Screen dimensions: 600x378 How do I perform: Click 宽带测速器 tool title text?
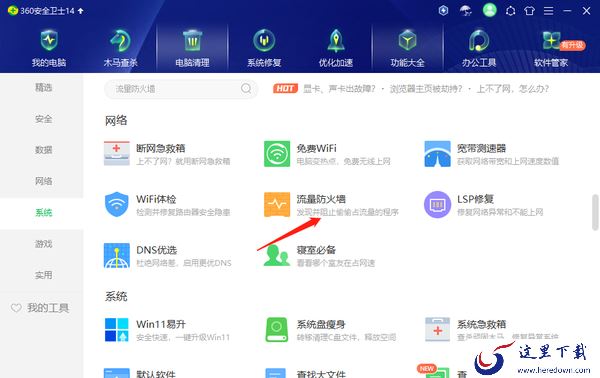pyautogui.click(x=481, y=148)
